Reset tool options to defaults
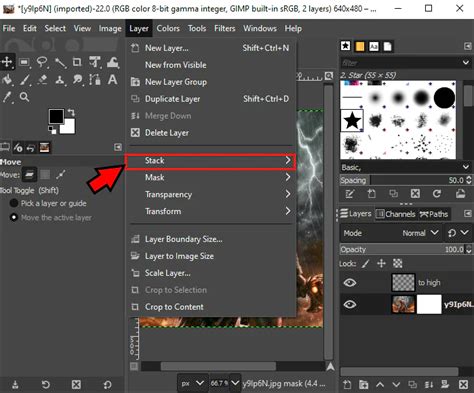The height and width of the screenshot is (393, 474). (x=107, y=385)
